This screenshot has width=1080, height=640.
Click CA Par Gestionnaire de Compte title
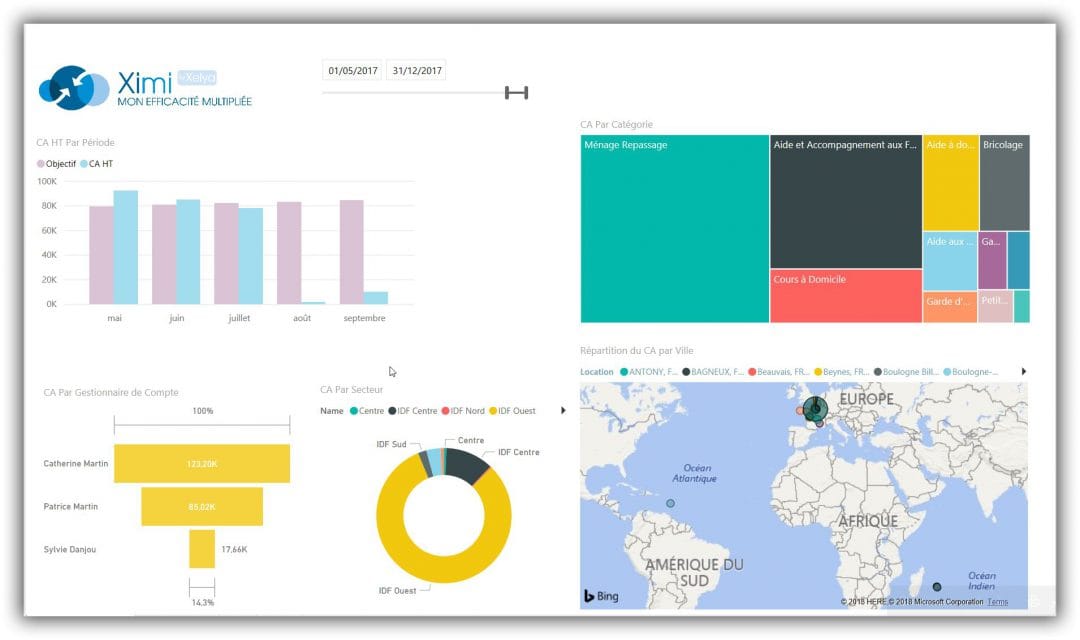[111, 393]
